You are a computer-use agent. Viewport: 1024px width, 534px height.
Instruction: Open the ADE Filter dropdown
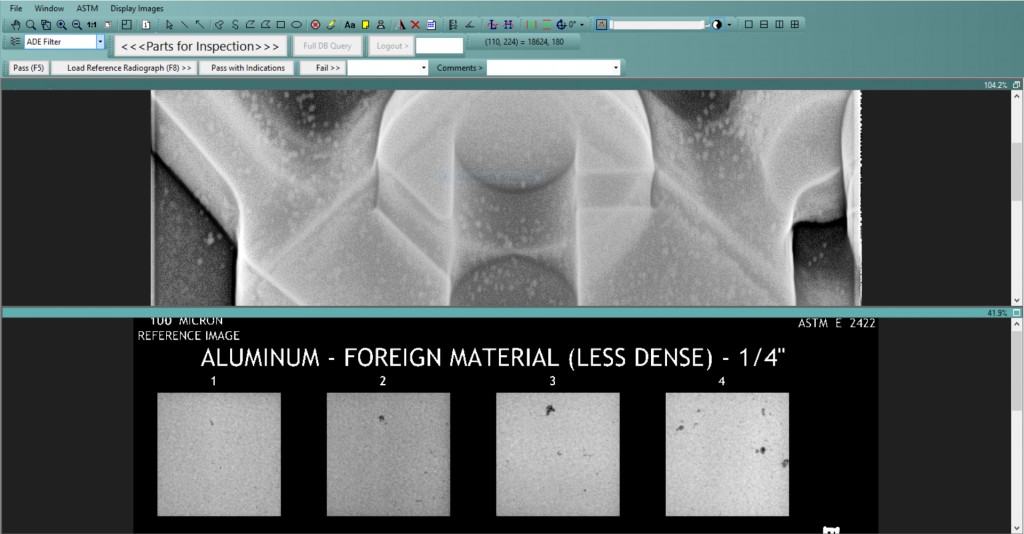[x=100, y=42]
